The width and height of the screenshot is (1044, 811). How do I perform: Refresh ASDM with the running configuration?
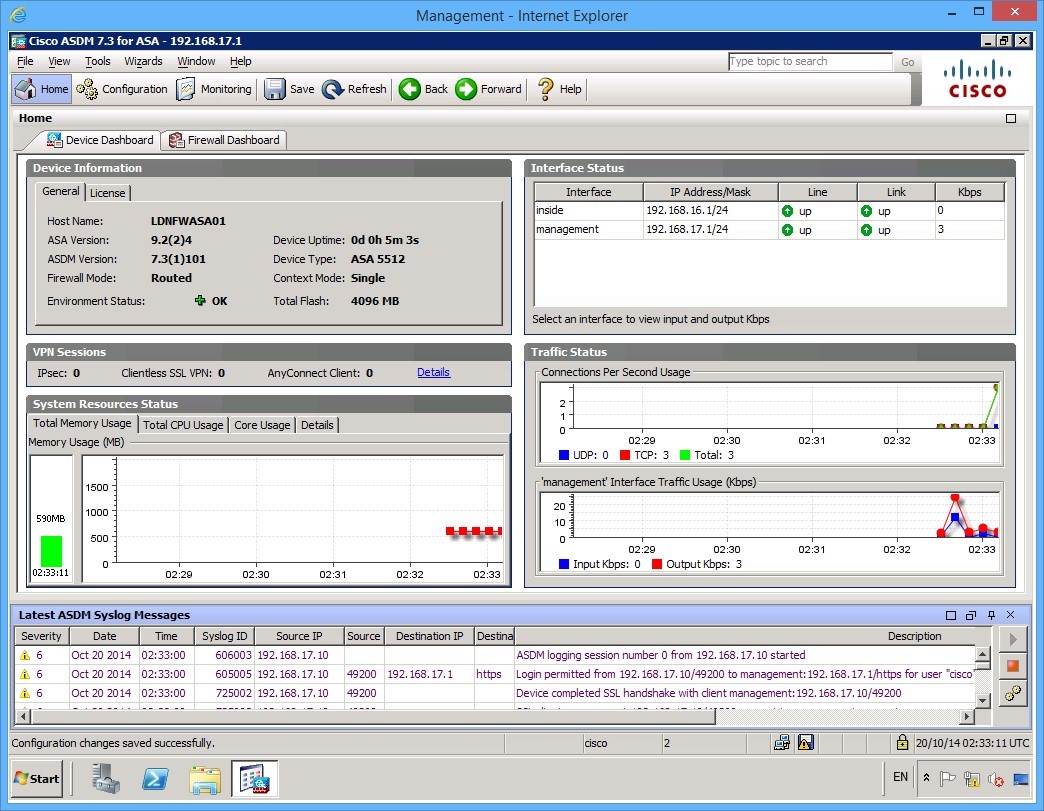pos(354,89)
